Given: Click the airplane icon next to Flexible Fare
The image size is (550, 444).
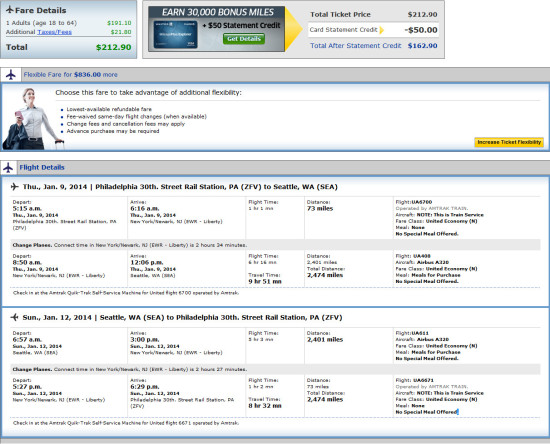Looking at the screenshot, I should pos(11,75).
